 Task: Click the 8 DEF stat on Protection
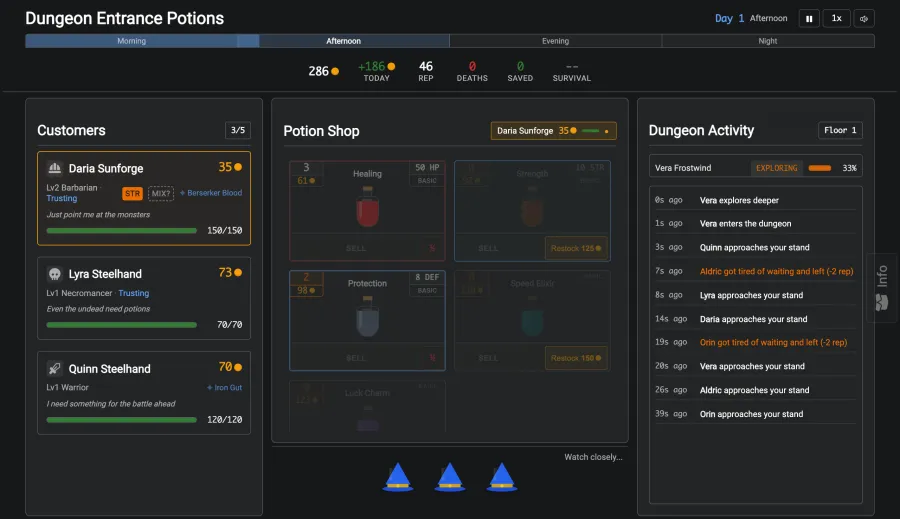(x=427, y=277)
